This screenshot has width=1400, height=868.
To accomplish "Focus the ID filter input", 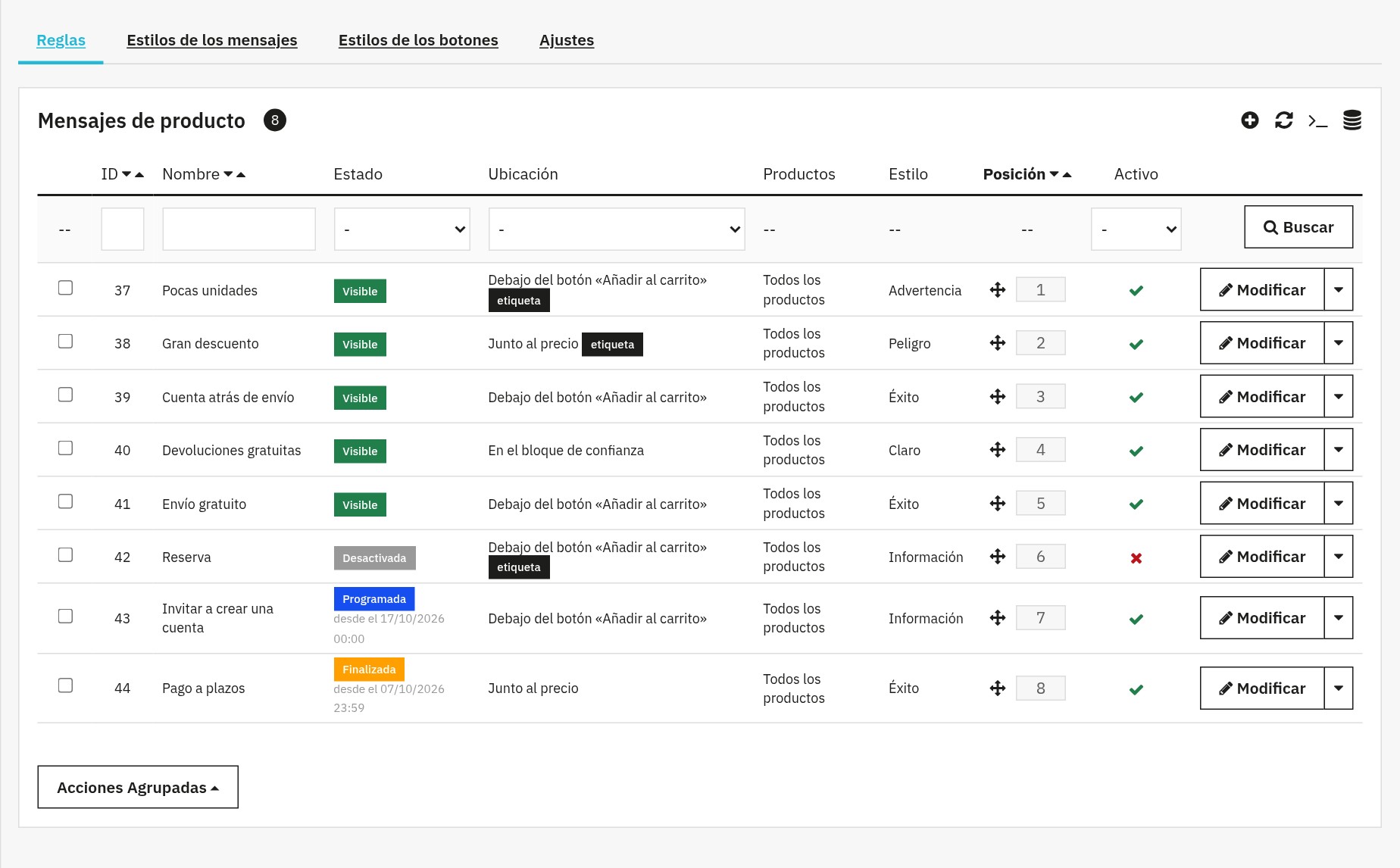I will coord(123,229).
